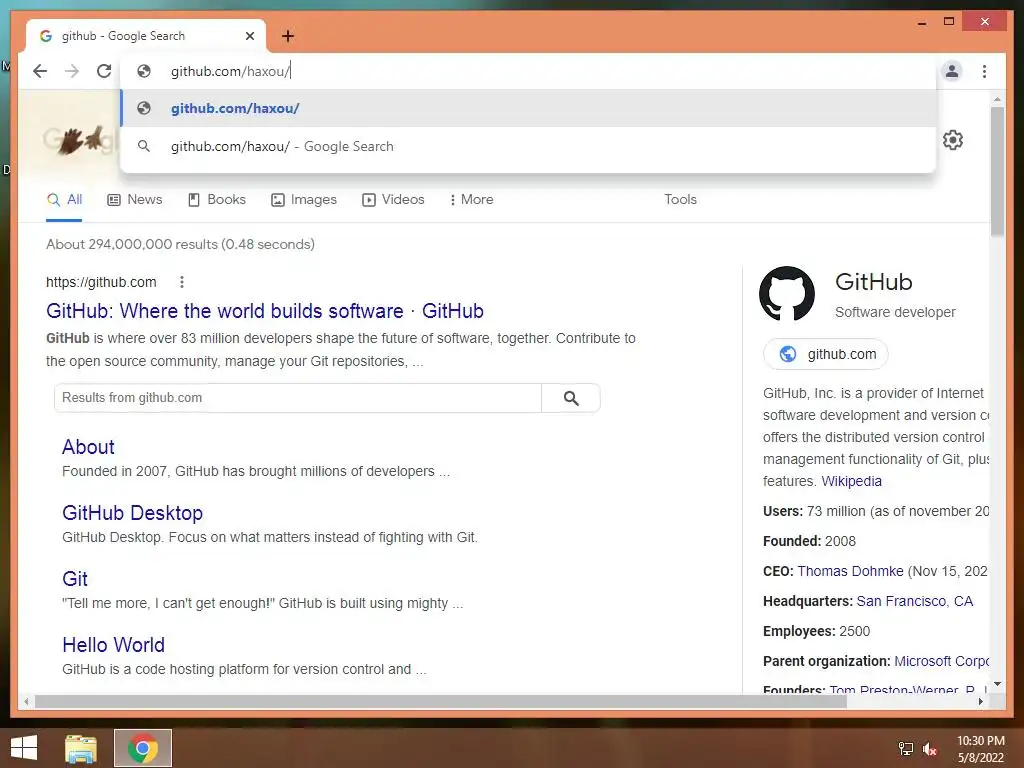Go back using Chrome's back arrow
Viewport: 1024px width, 768px height.
[40, 71]
